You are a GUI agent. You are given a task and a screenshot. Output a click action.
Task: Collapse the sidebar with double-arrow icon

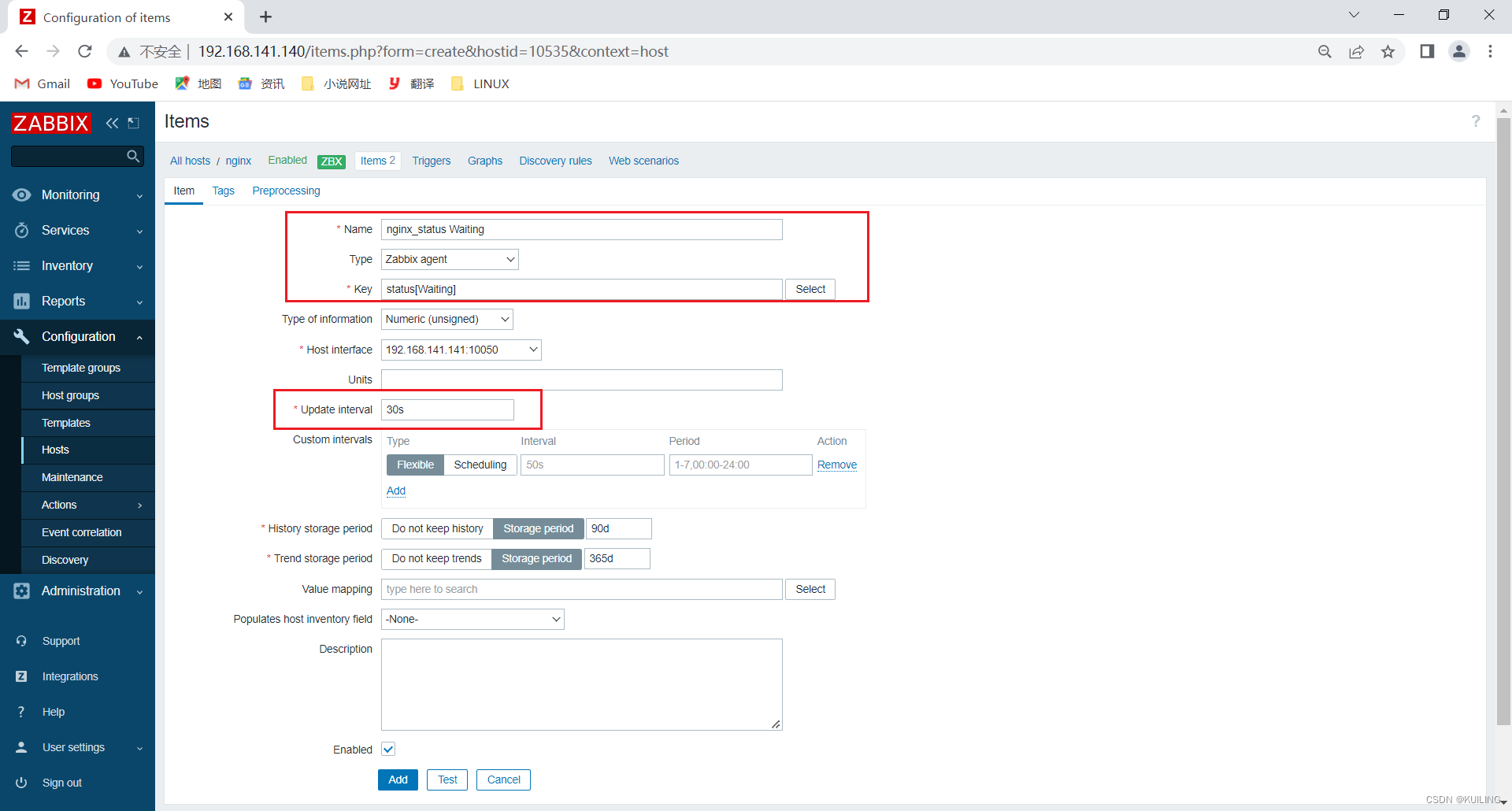point(112,123)
